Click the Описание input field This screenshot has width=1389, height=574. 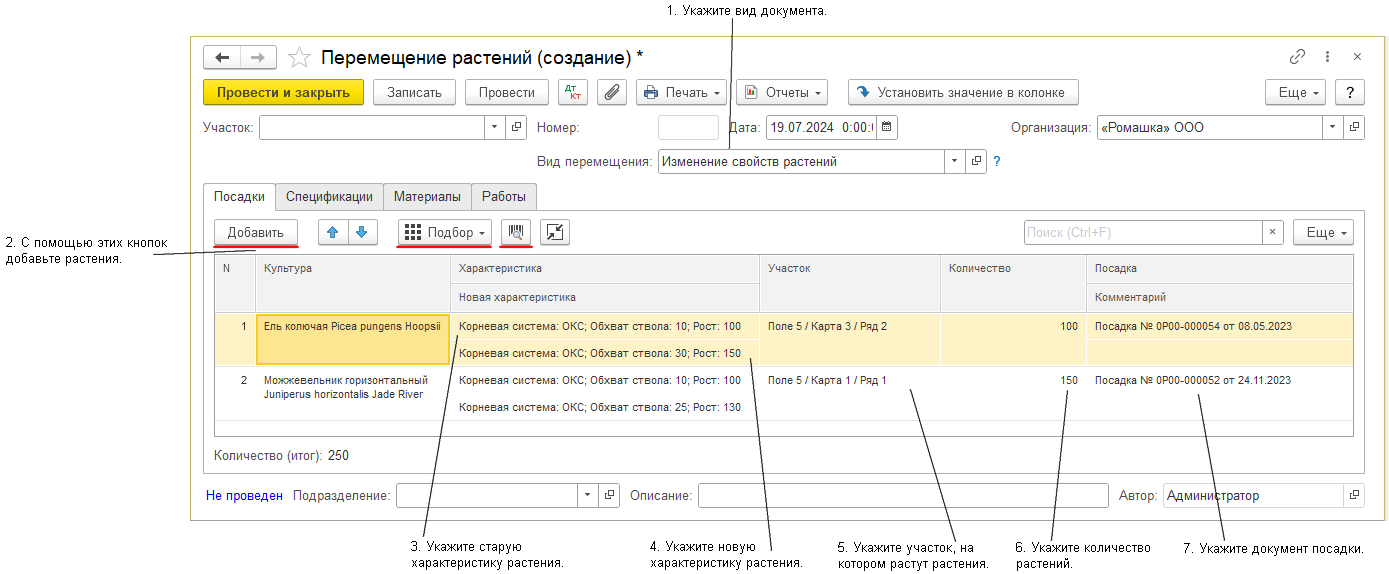pos(903,495)
